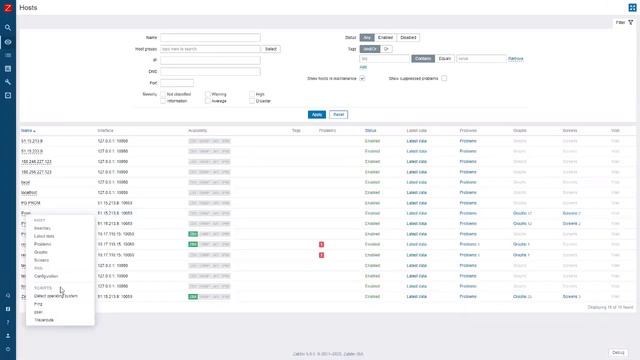Screen dimensions: 640x360
Task: Open the Administration icon in sidebar
Action: pyautogui.click(x=8, y=95)
